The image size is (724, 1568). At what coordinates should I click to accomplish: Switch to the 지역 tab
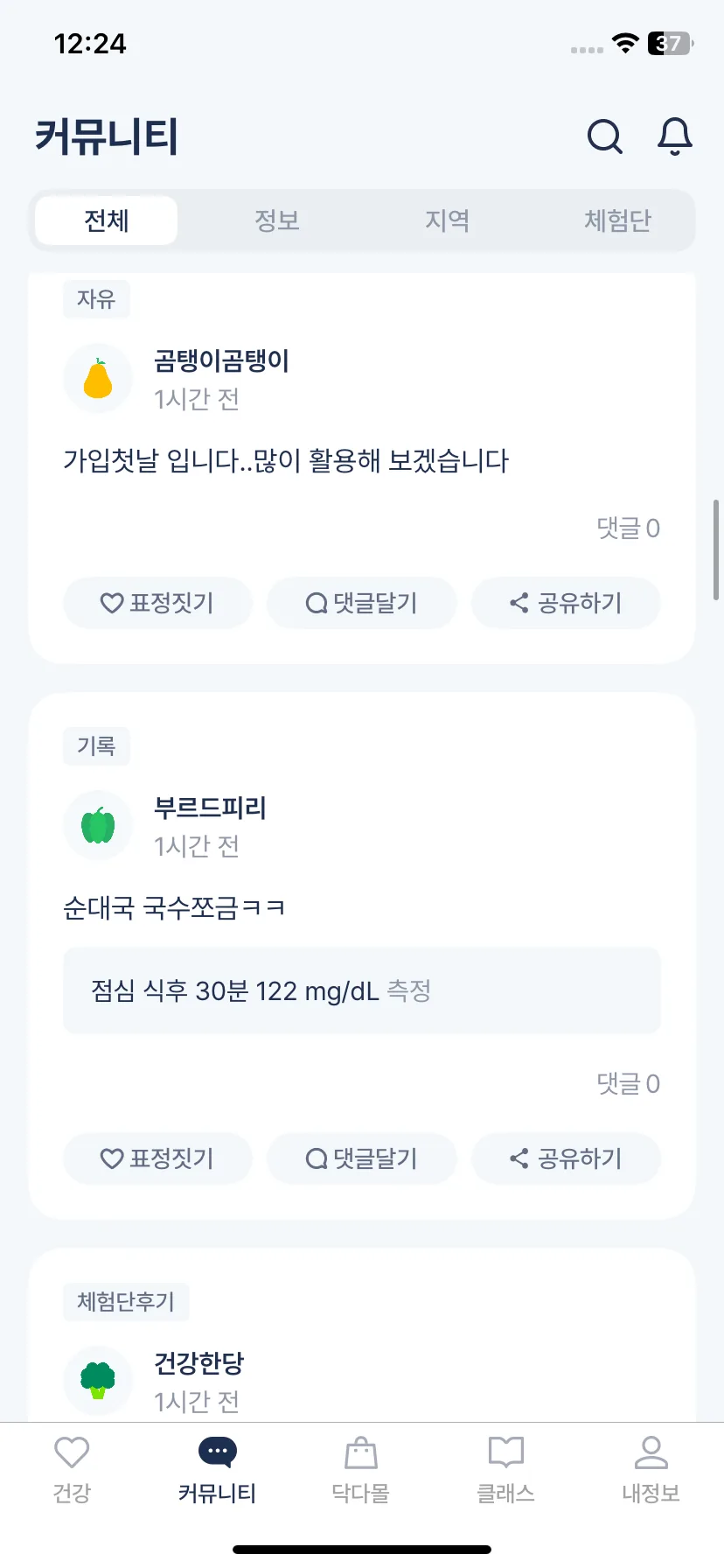[447, 220]
